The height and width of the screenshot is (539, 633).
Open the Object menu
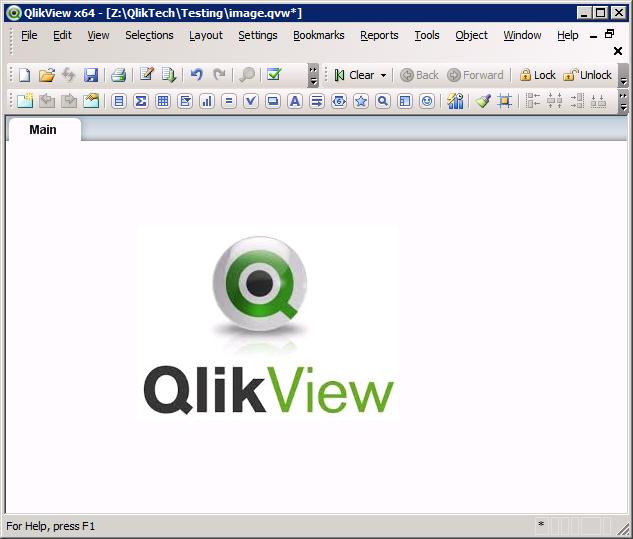click(x=471, y=36)
